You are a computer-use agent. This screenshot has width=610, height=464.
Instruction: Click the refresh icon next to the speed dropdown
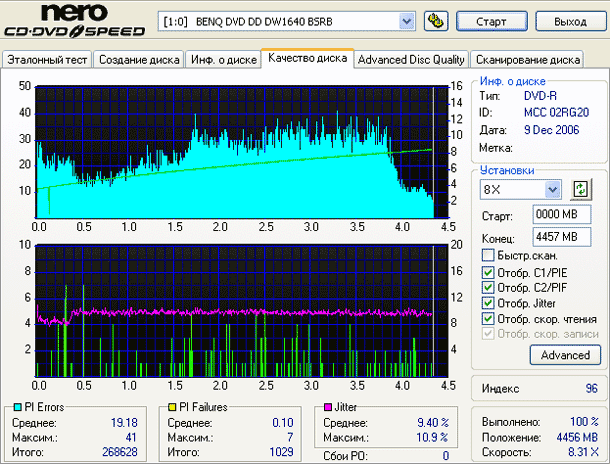point(580,189)
